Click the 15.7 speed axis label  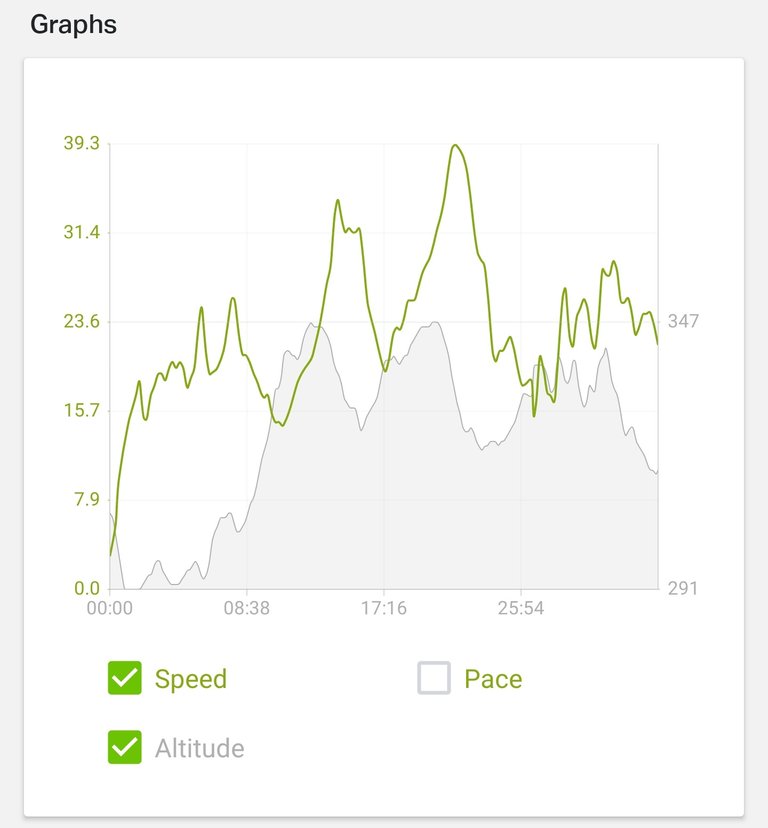[x=80, y=410]
